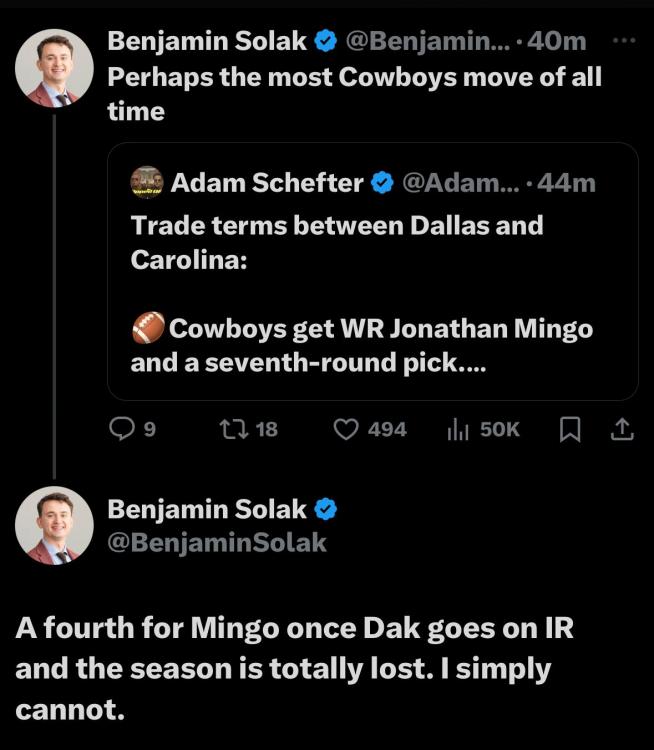This screenshot has height=750, width=654.
Task: Share the tweet via upload arrow icon
Action: coord(621,429)
